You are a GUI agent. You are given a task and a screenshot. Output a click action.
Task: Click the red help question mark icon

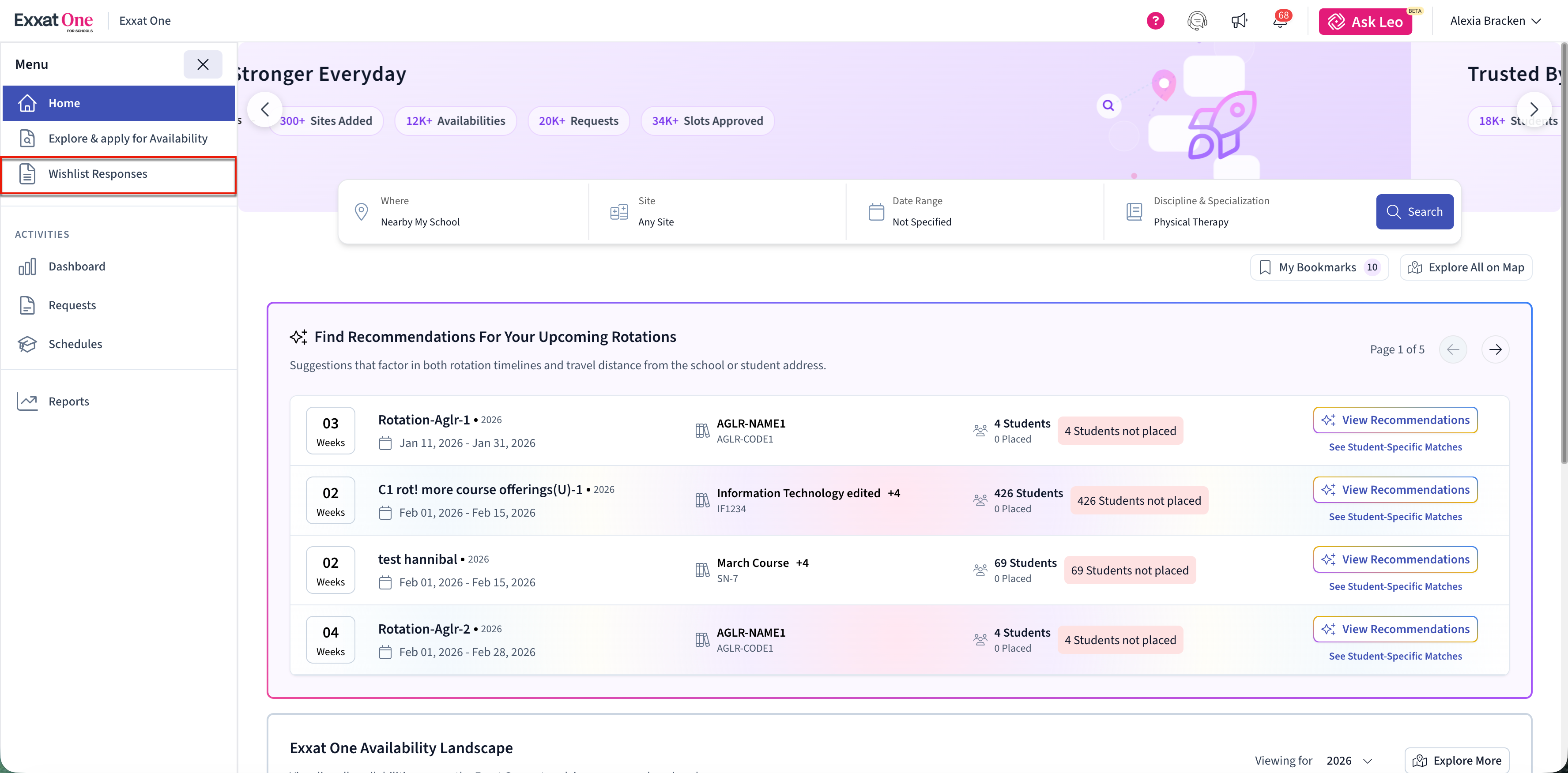[1155, 21]
